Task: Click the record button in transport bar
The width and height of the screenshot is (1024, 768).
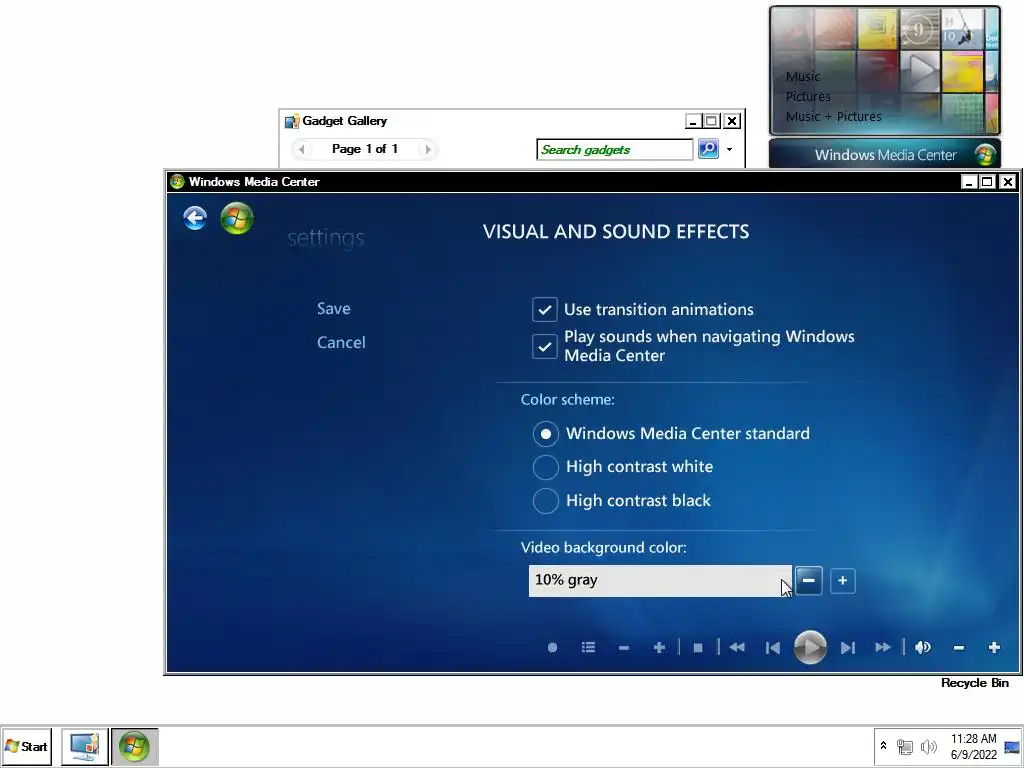Action: pyautogui.click(x=552, y=647)
